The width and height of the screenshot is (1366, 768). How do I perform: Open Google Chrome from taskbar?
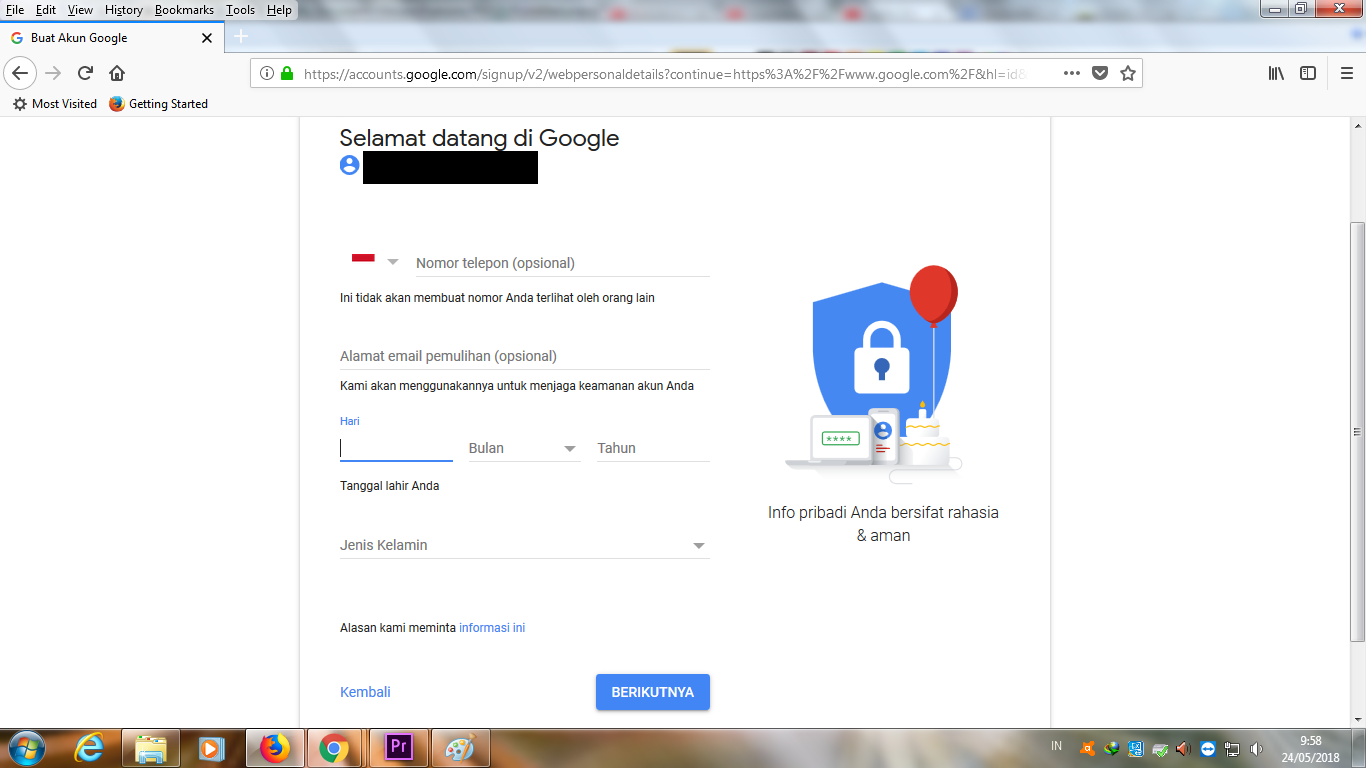coord(335,748)
